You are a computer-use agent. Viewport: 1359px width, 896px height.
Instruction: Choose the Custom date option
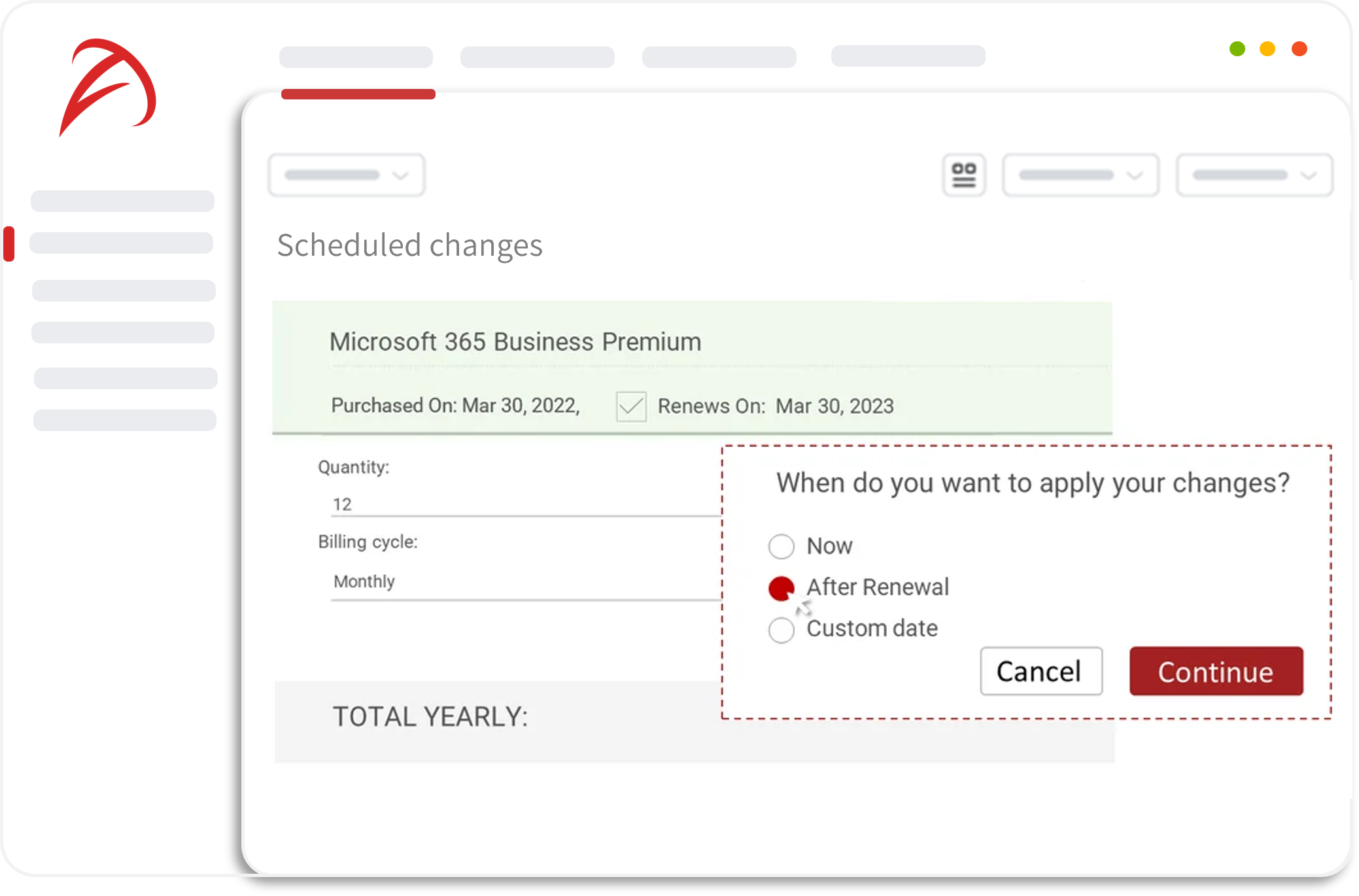[781, 630]
